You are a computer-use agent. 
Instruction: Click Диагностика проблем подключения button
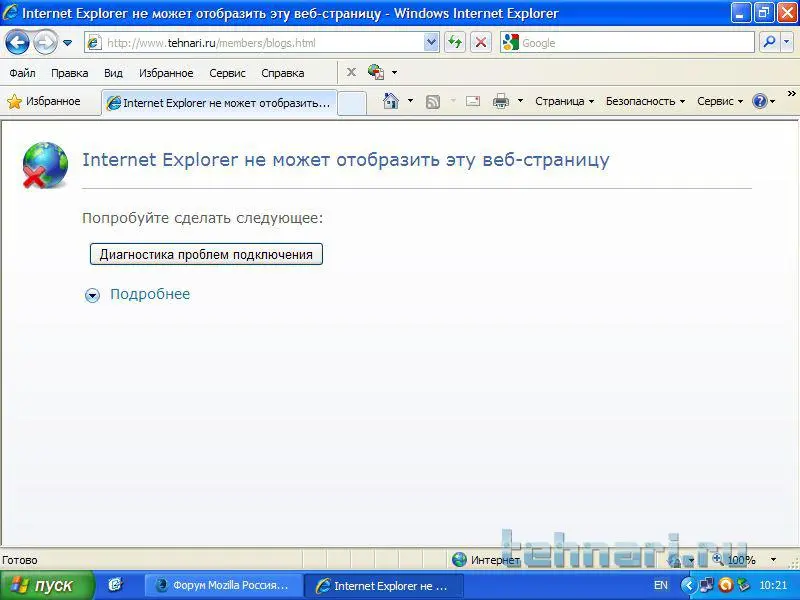[206, 254]
